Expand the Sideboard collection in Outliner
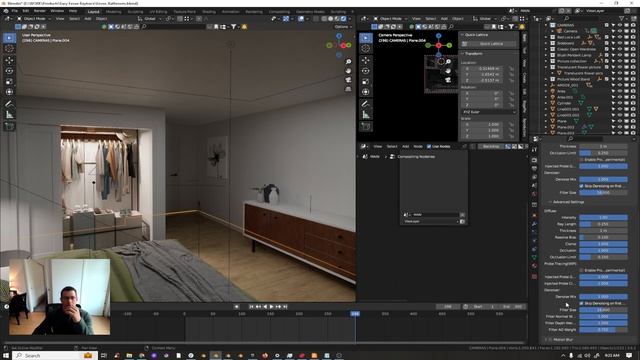 tap(546, 43)
